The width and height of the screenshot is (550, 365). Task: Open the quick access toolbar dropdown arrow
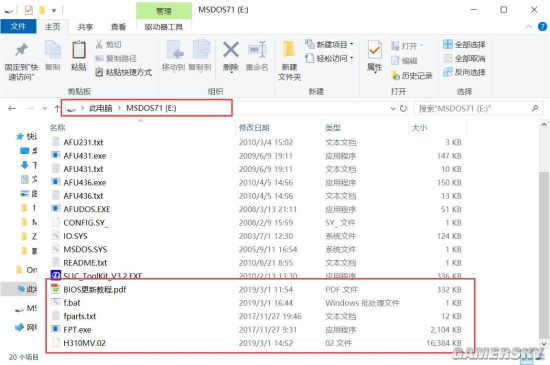[54, 11]
